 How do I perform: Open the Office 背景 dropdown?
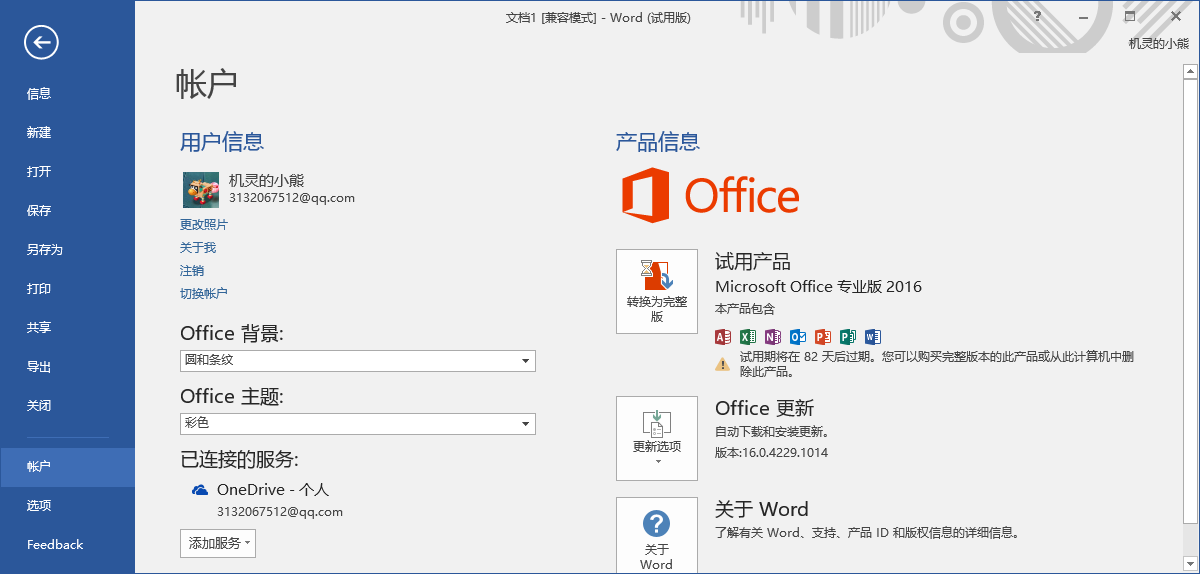pyautogui.click(x=357, y=361)
